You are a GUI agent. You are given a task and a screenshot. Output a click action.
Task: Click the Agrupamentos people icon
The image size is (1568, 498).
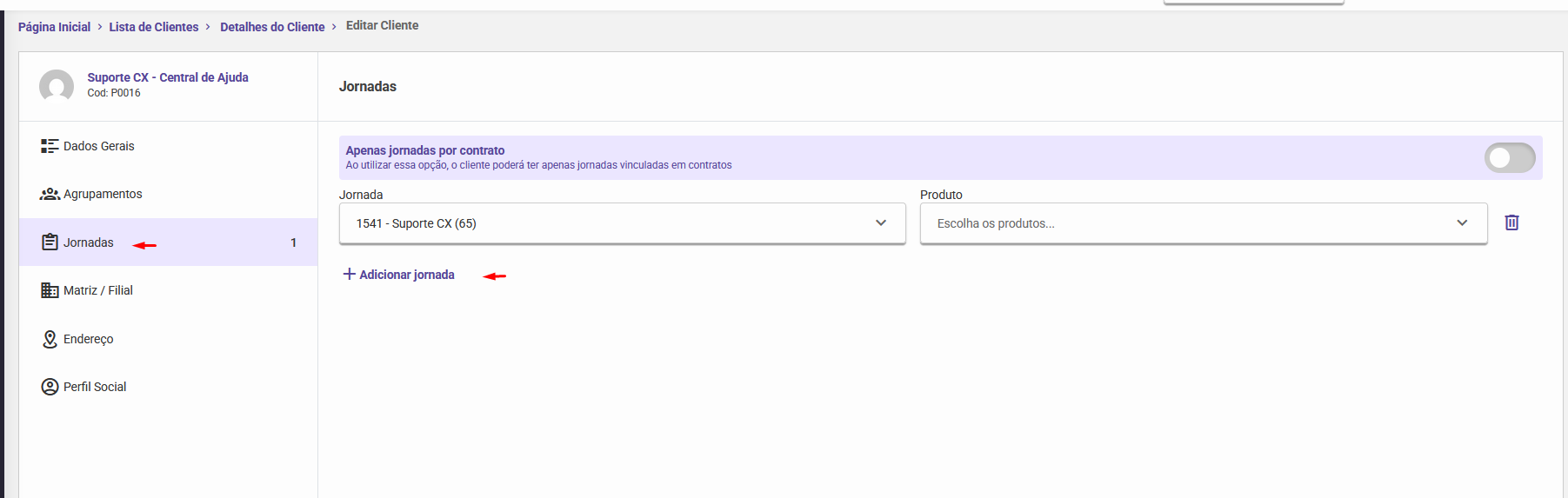[x=50, y=194]
